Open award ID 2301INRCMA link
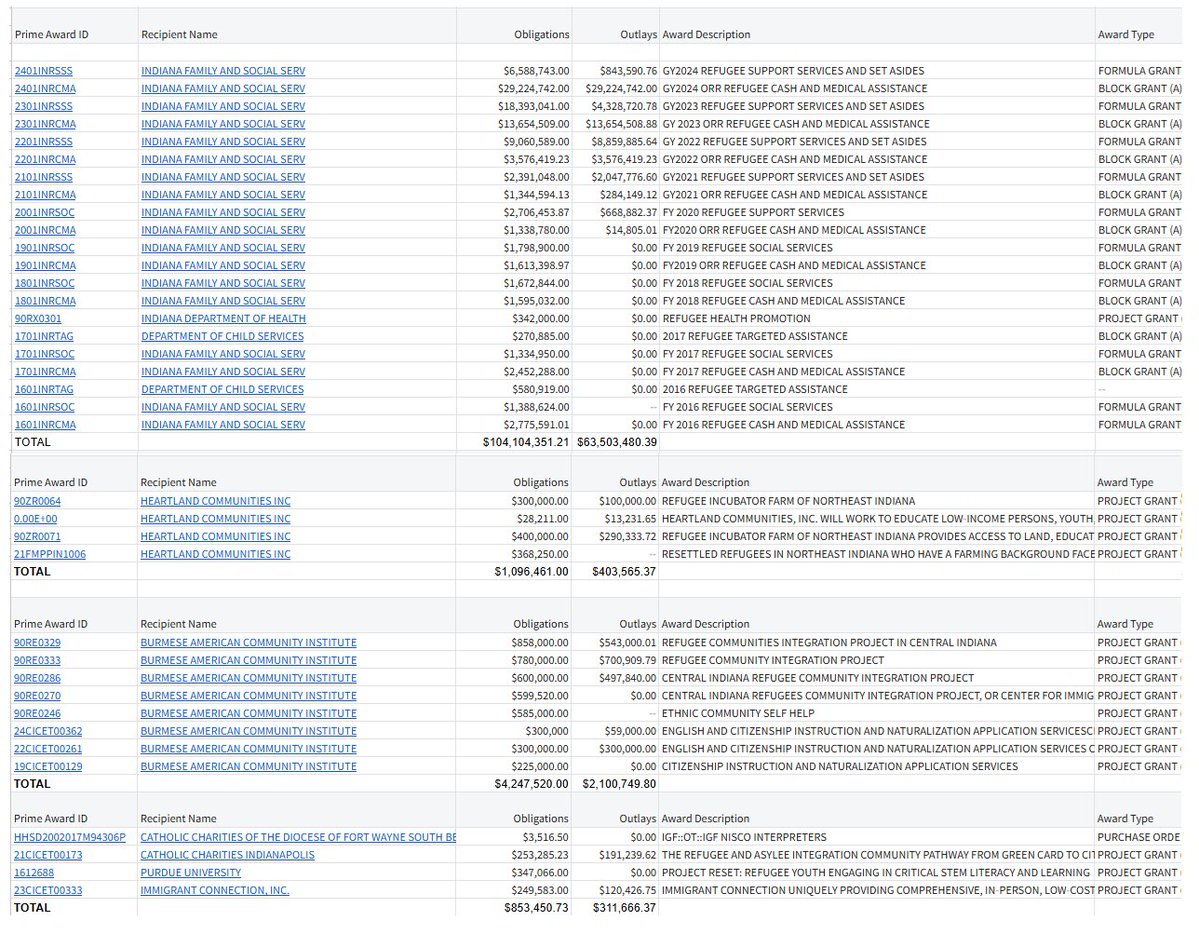This screenshot has width=1199, height=934. [x=45, y=124]
